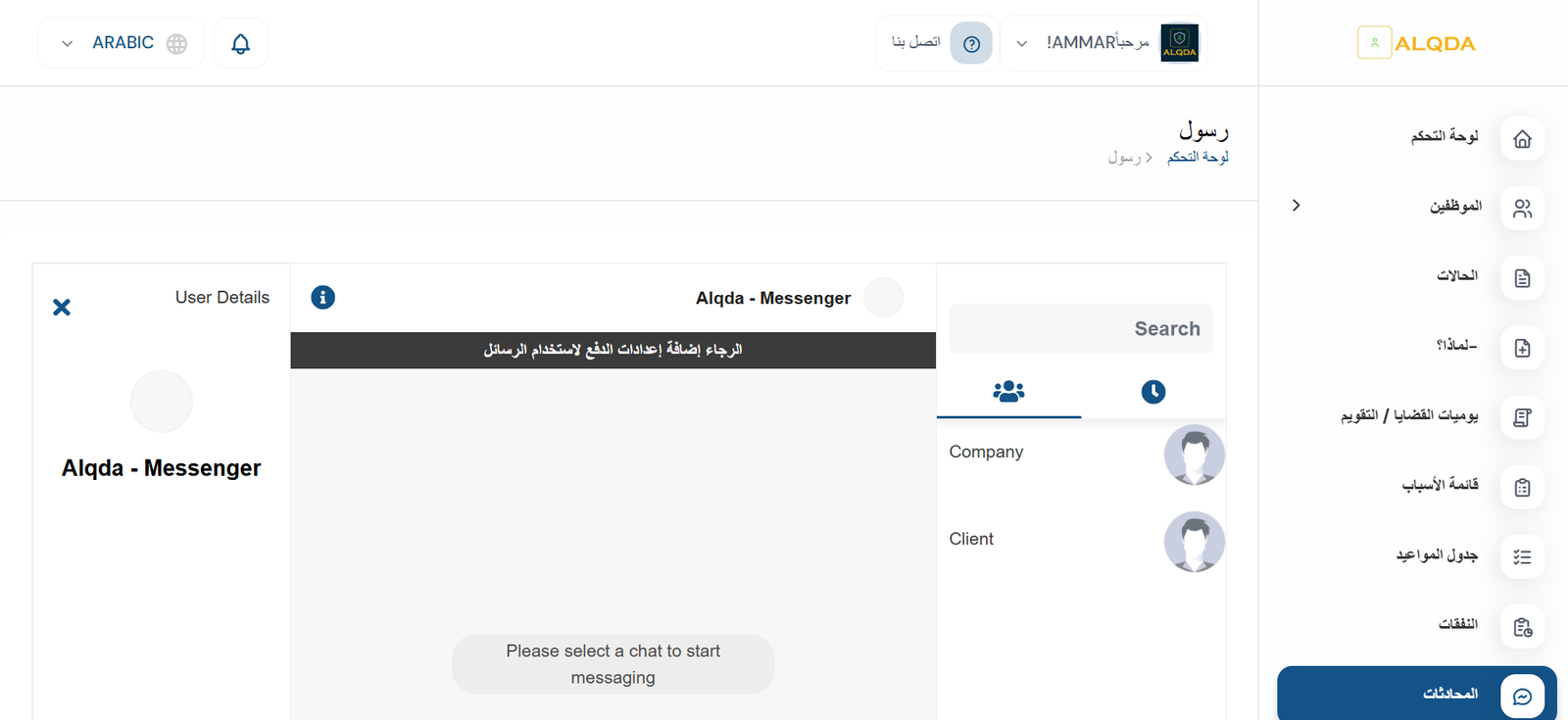Viewport: 1568px width, 720px height.
Task: Click the dashboard breadcrumb link
Action: pos(1198,157)
